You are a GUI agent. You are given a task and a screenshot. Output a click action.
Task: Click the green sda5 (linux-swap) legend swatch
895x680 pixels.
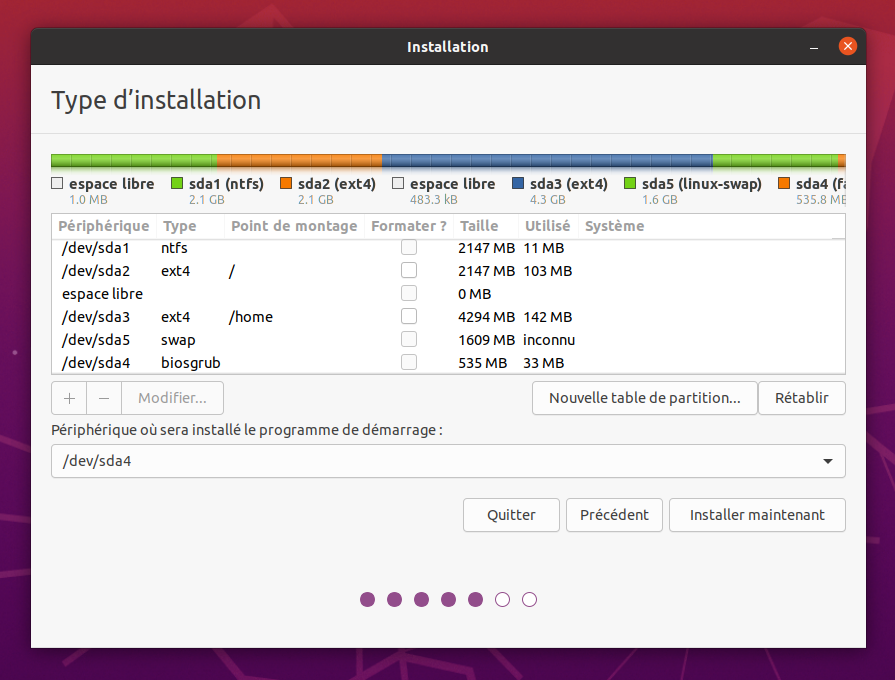coord(630,183)
